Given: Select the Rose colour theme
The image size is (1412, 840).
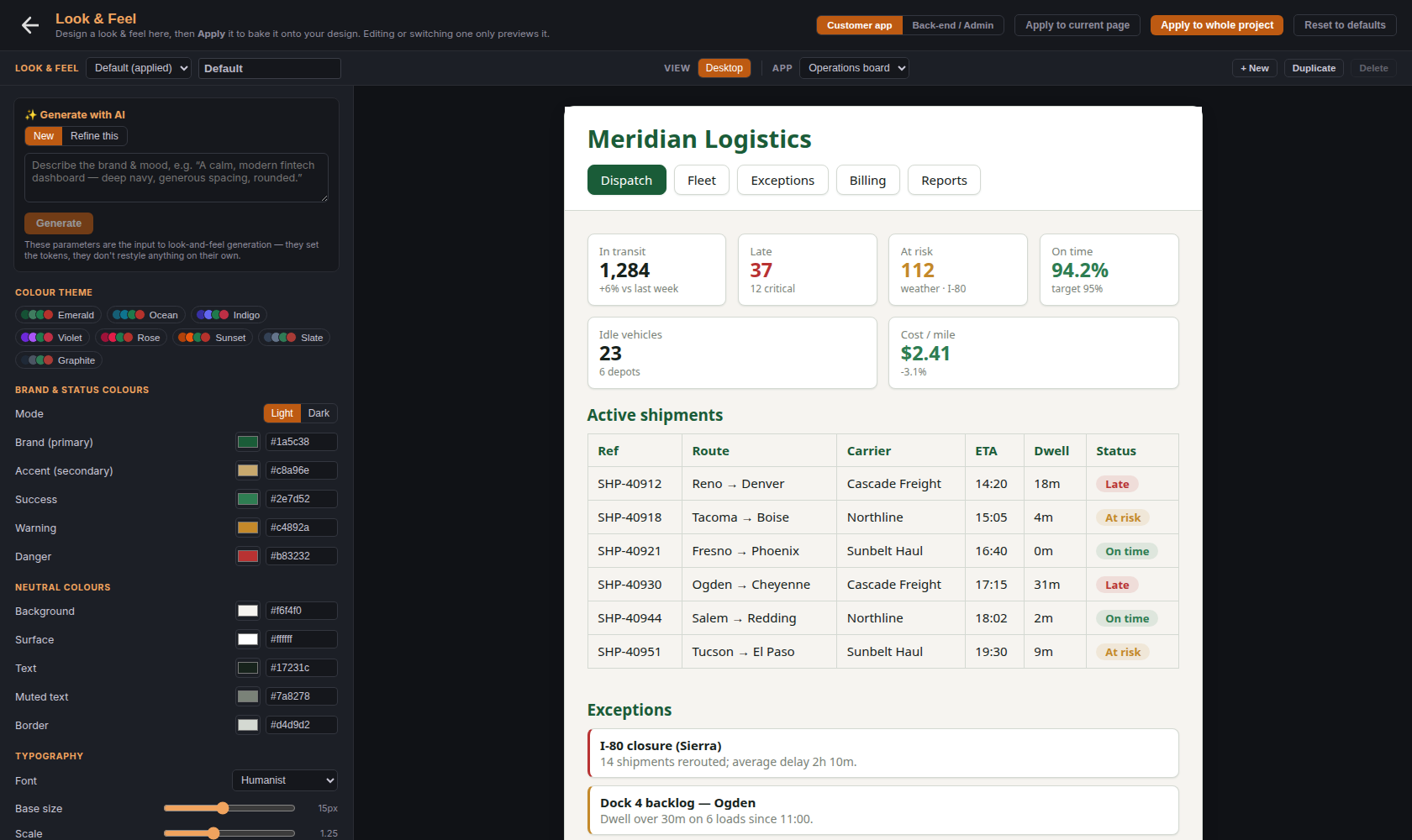Looking at the screenshot, I should coord(131,338).
